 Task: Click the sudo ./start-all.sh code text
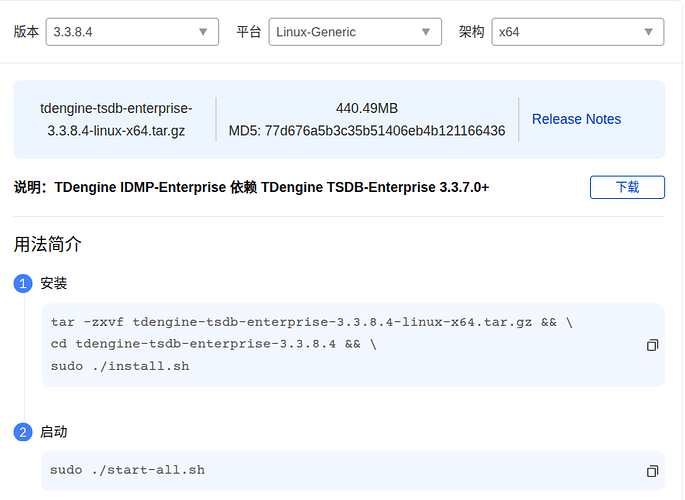pyautogui.click(x=128, y=470)
